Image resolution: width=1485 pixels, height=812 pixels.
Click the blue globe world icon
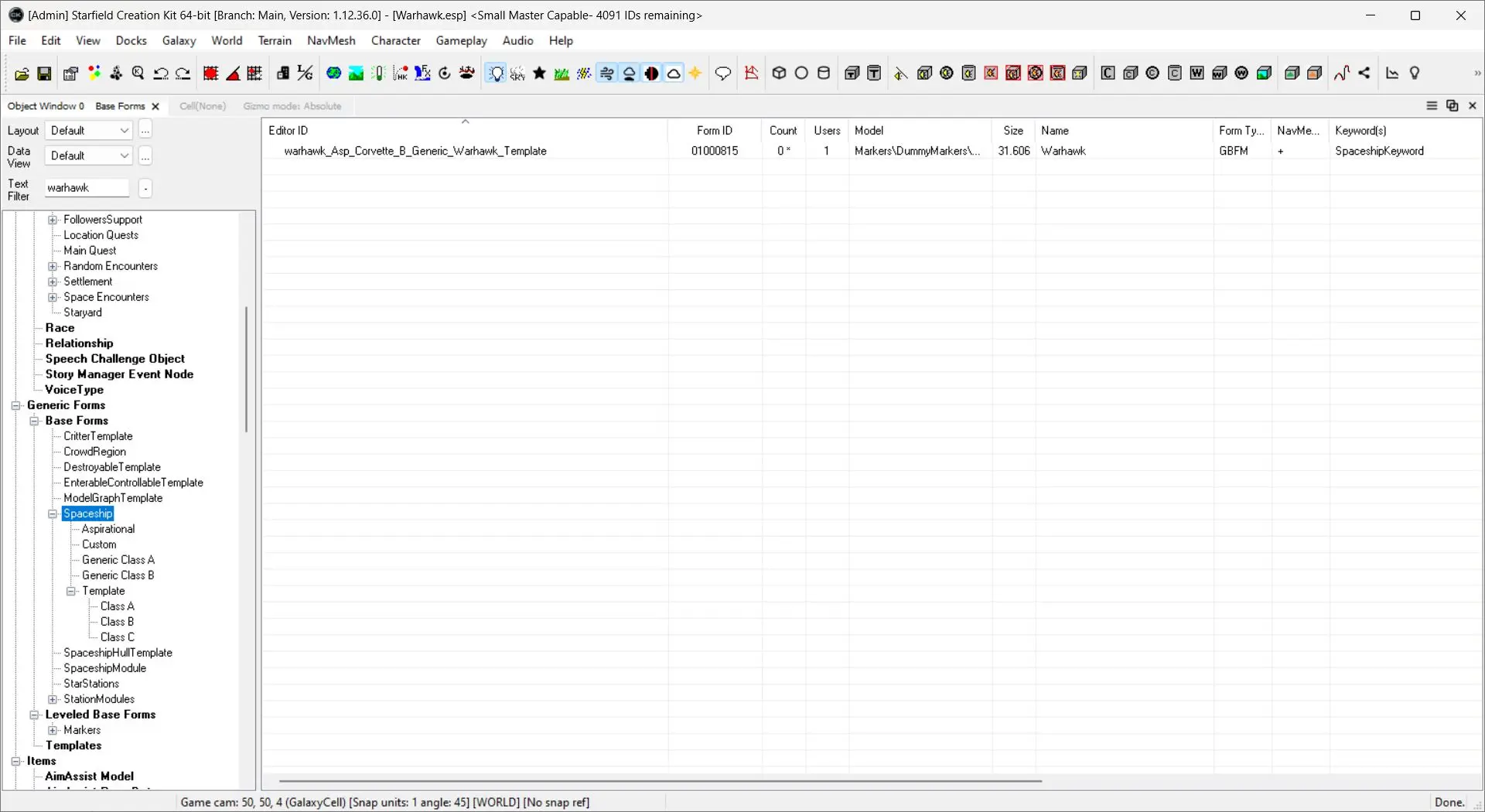(x=333, y=73)
